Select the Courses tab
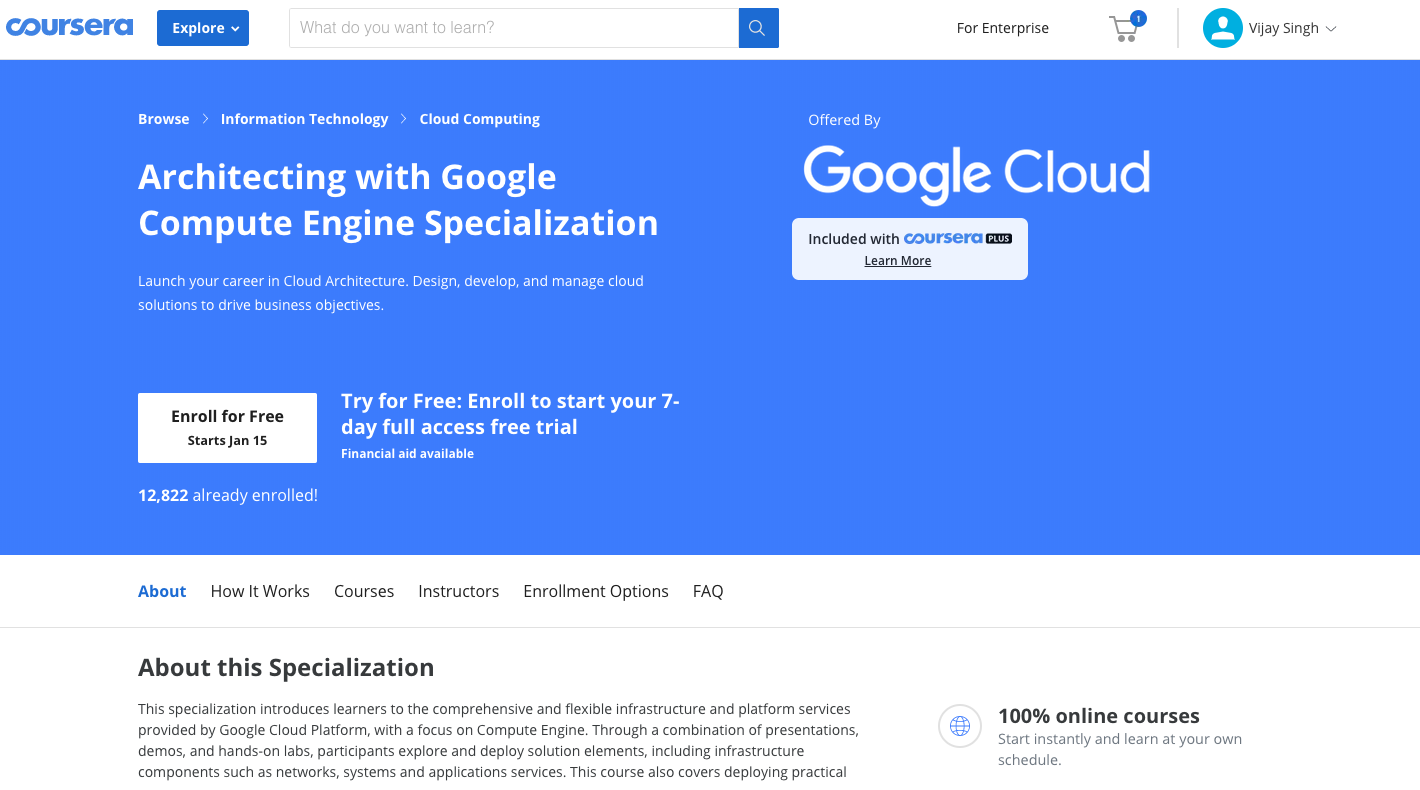Viewport: 1420px width, 790px height. tap(364, 591)
